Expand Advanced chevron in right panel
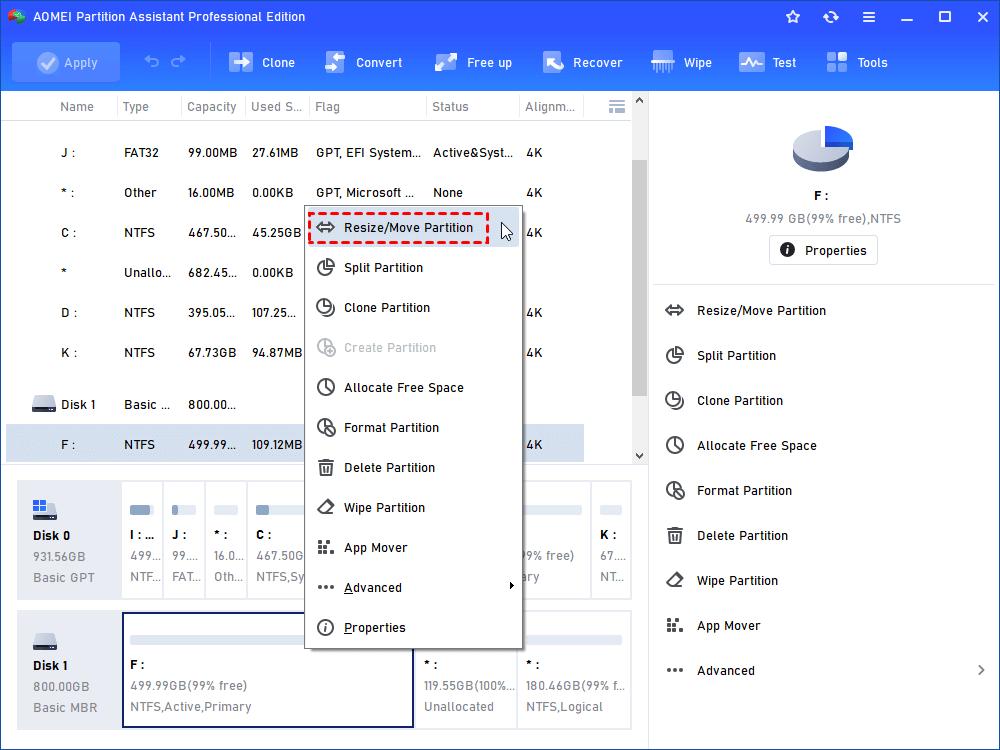 point(981,670)
